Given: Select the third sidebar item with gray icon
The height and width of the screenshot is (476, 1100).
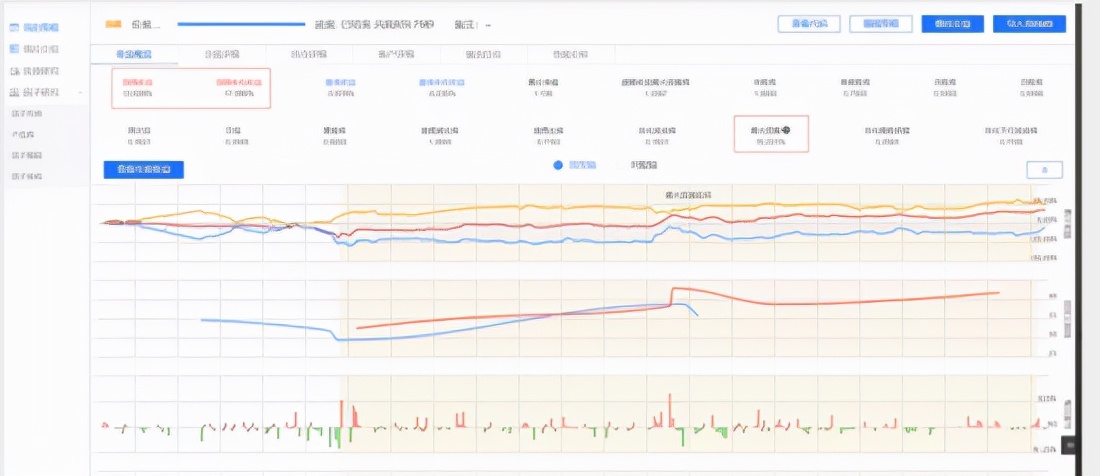Looking at the screenshot, I should [x=34, y=71].
